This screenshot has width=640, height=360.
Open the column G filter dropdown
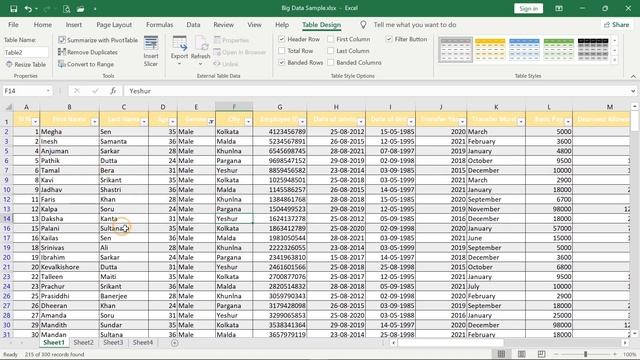tap(302, 122)
